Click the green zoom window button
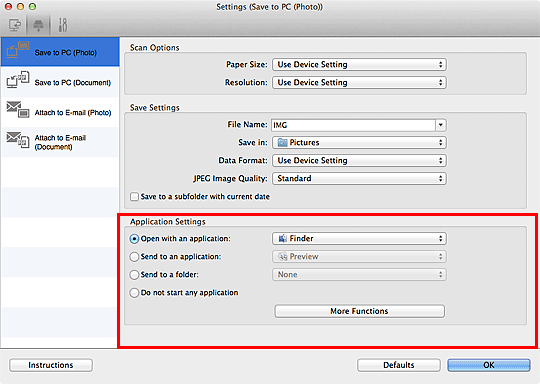 pyautogui.click(x=32, y=7)
